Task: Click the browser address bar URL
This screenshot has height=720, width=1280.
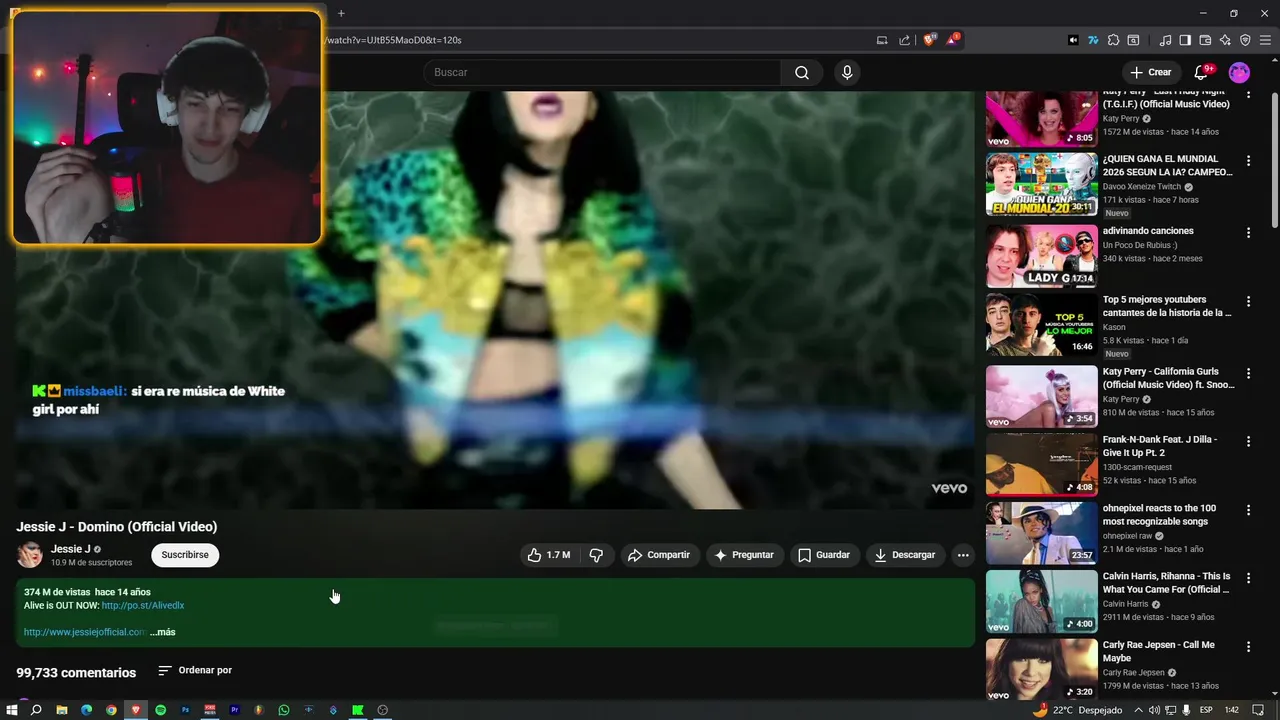Action: [395, 40]
